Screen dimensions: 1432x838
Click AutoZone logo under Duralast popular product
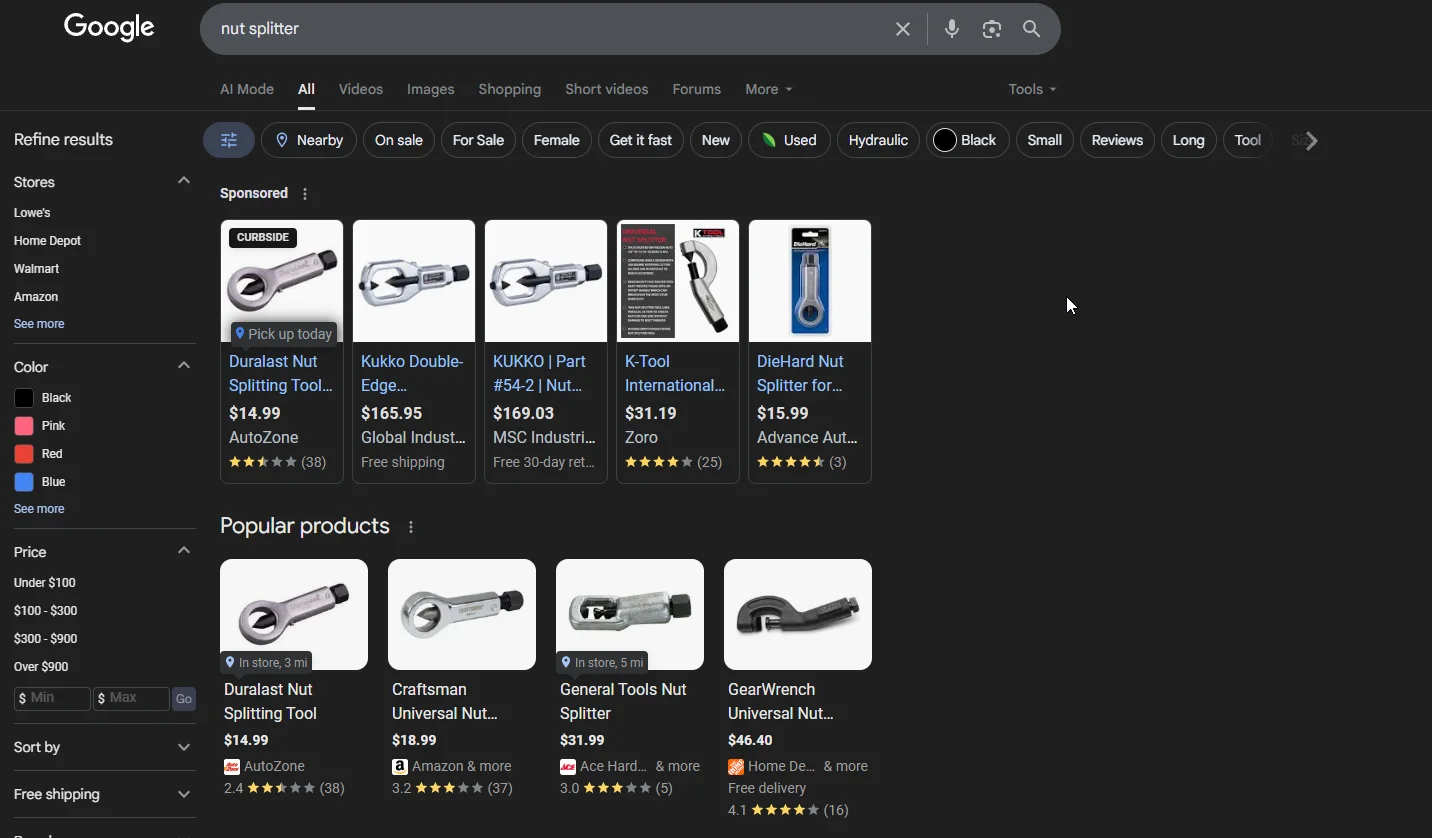[232, 766]
